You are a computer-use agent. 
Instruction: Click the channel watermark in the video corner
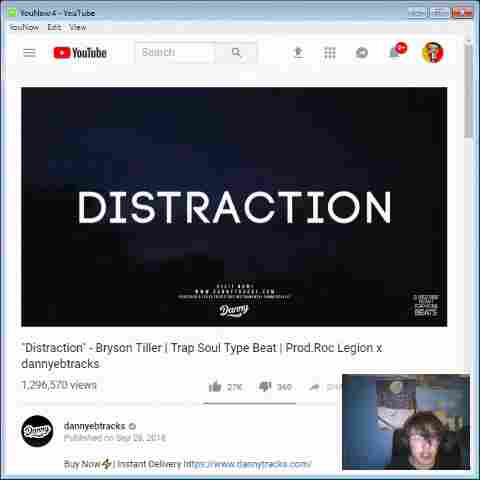(426, 305)
